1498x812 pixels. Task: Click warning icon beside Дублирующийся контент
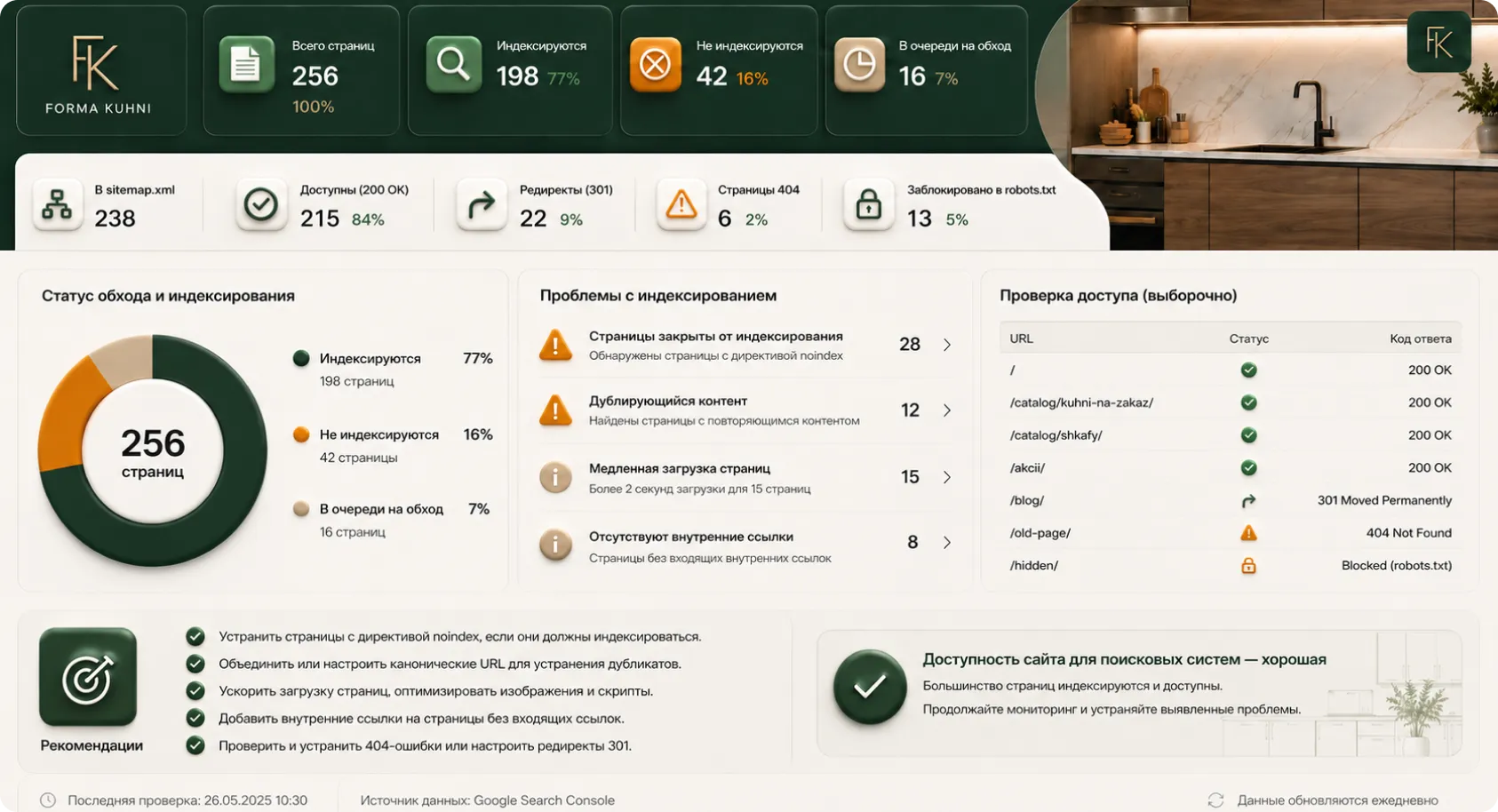pos(556,410)
